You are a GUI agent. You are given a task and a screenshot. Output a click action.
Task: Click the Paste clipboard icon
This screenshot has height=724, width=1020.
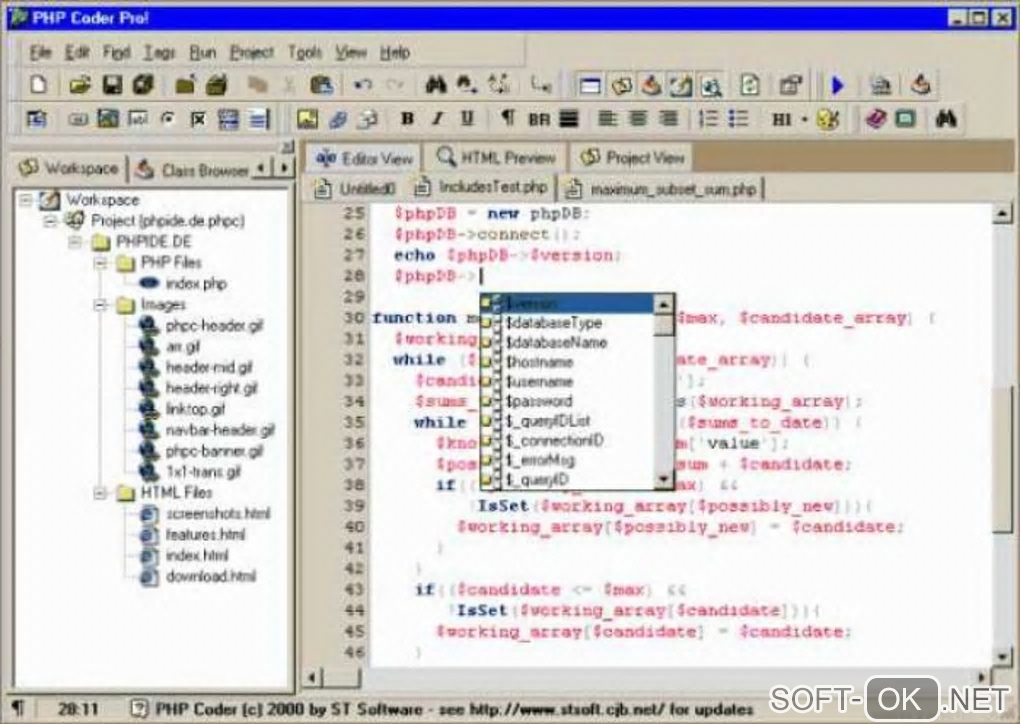[x=321, y=85]
